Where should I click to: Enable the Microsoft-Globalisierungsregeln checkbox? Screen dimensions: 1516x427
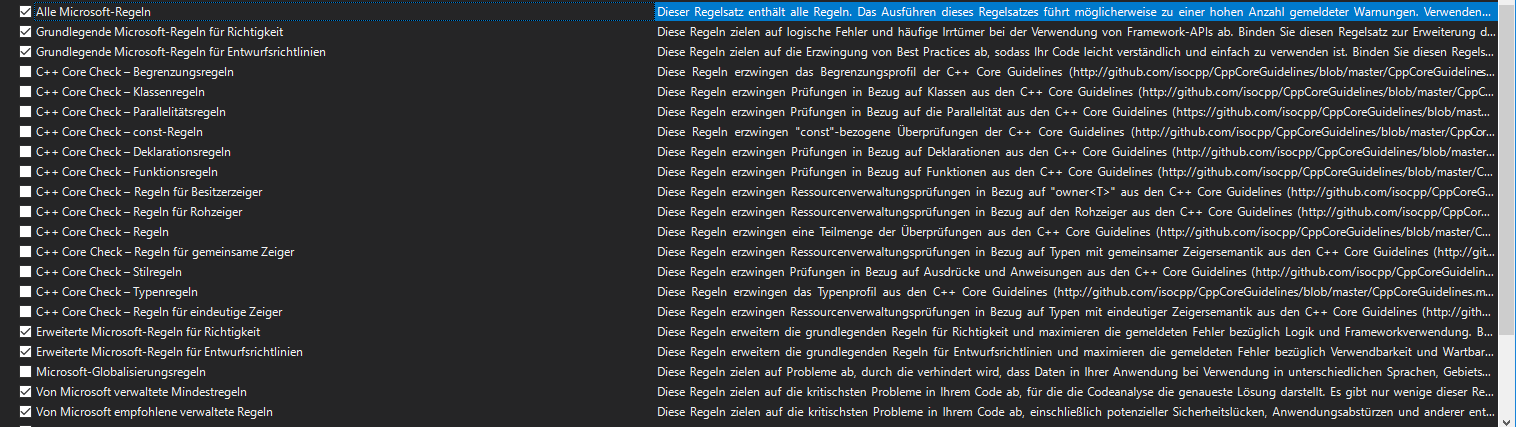click(x=26, y=371)
